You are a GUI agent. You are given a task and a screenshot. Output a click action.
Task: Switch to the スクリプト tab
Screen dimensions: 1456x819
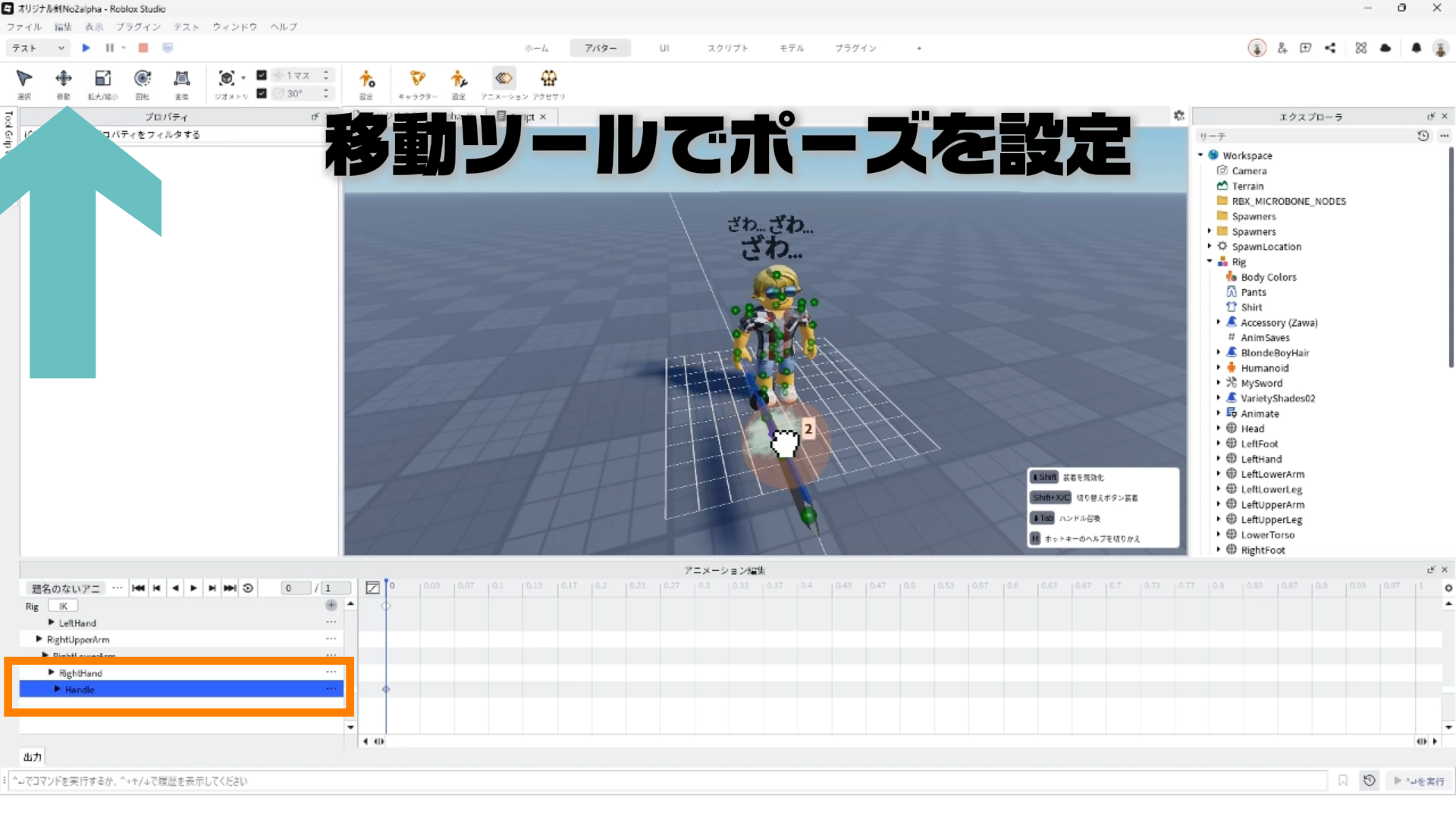tap(727, 48)
